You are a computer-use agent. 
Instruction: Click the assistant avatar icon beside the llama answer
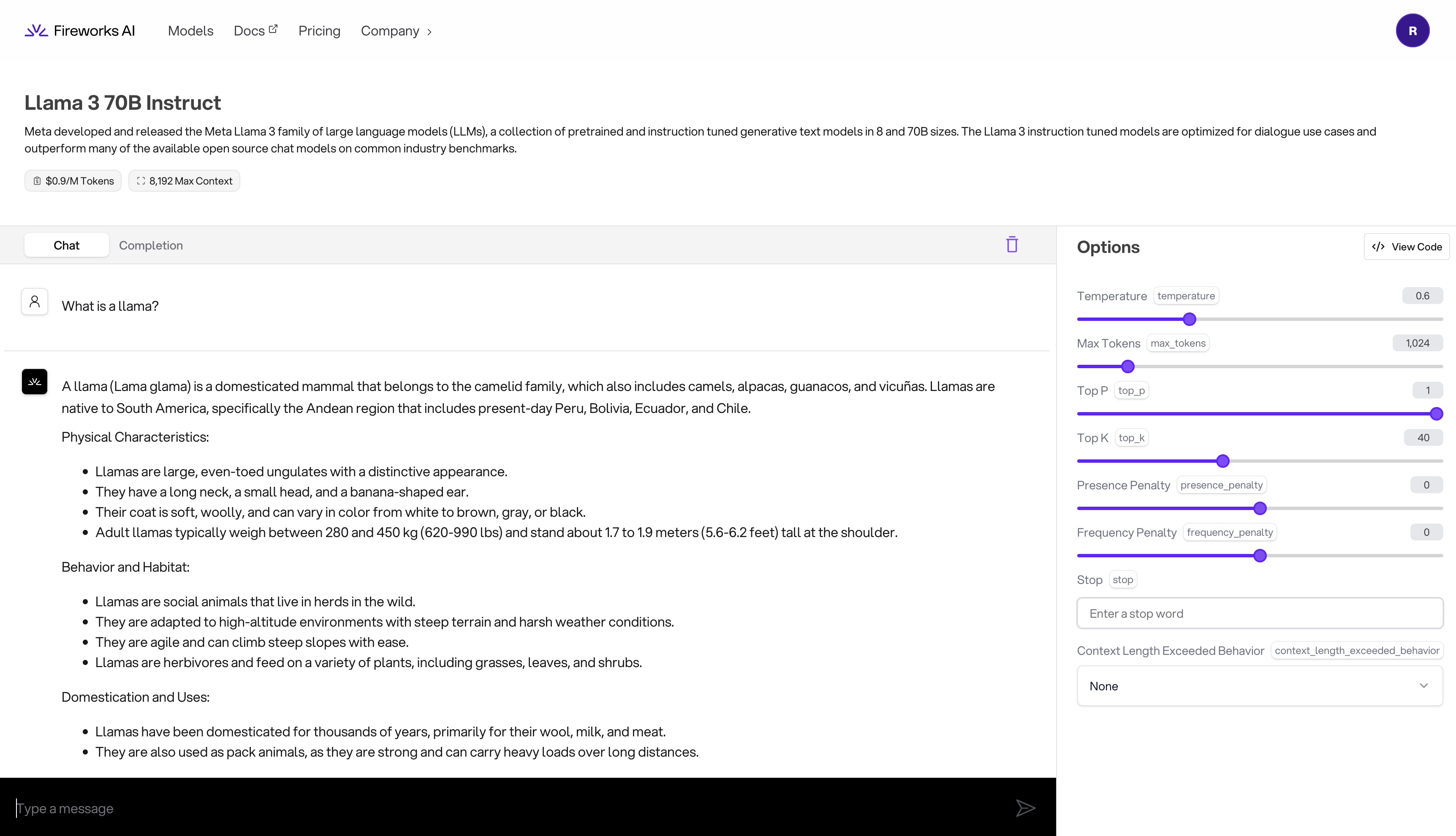tap(35, 382)
